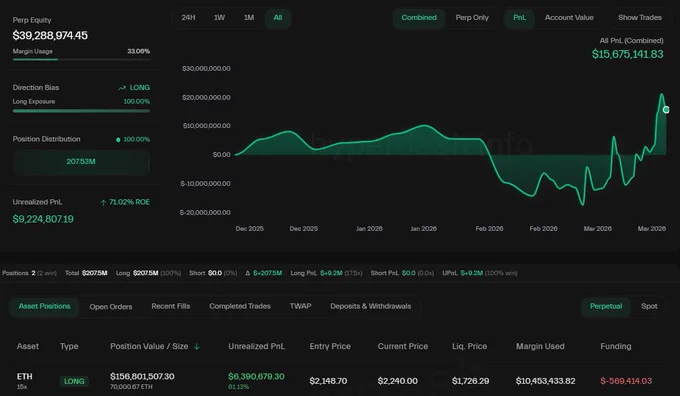Click the $1,726.29 liquidation price

click(471, 381)
